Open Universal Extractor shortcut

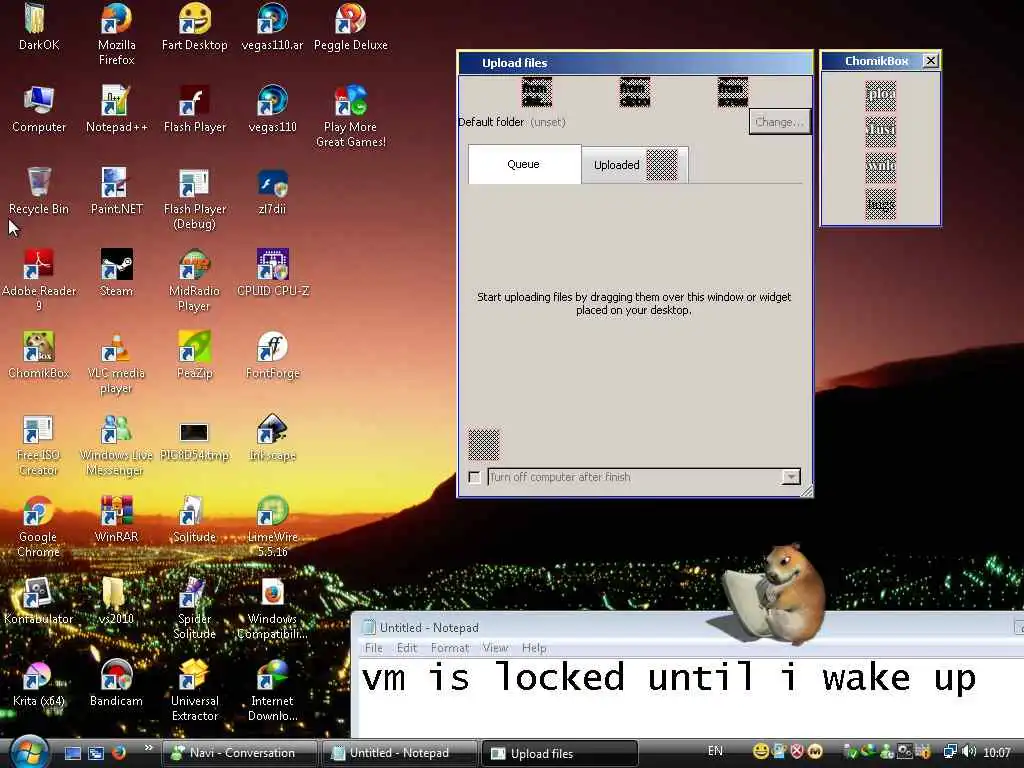click(195, 691)
